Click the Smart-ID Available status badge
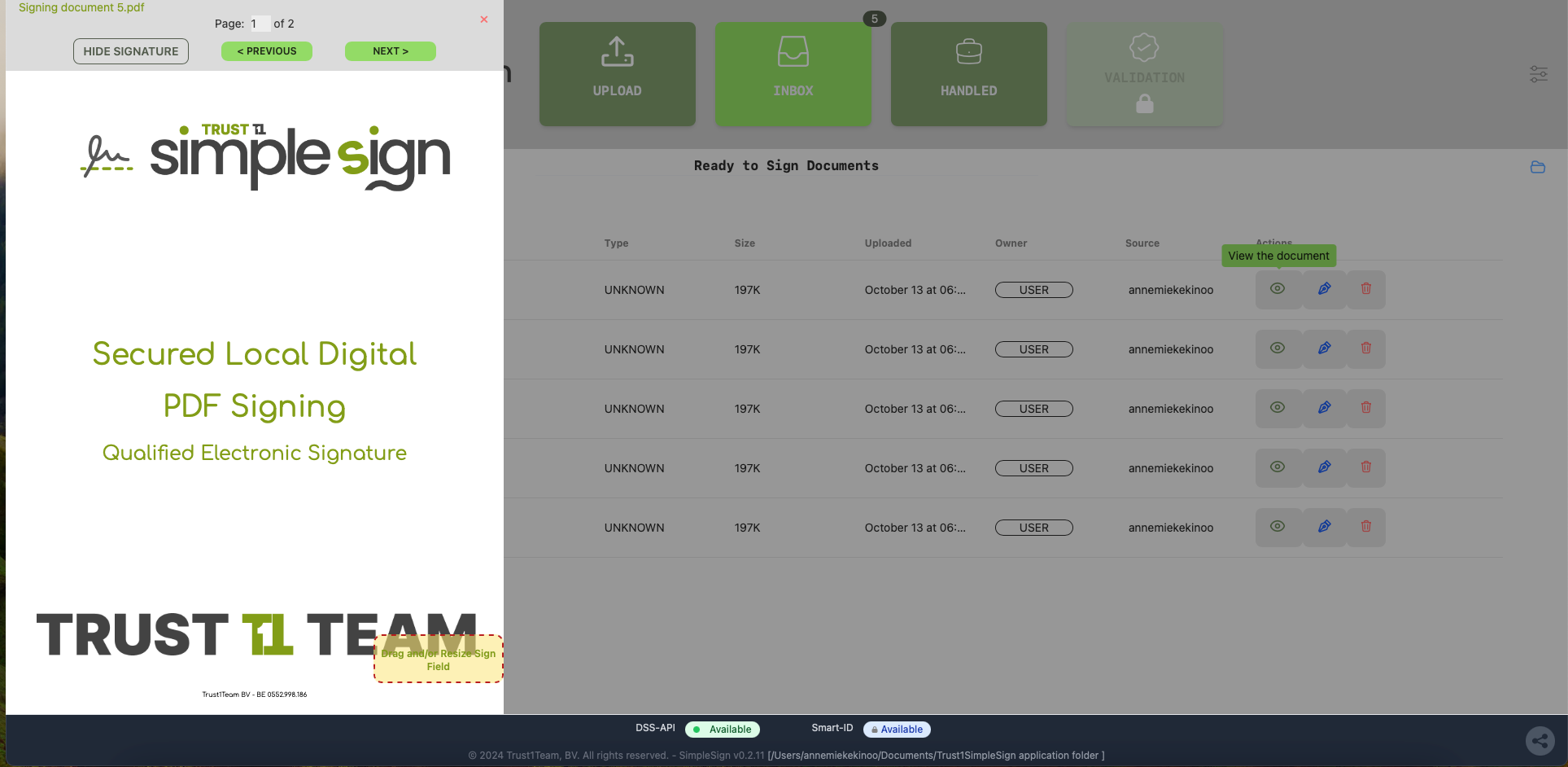The image size is (1568, 767). pyautogui.click(x=897, y=730)
